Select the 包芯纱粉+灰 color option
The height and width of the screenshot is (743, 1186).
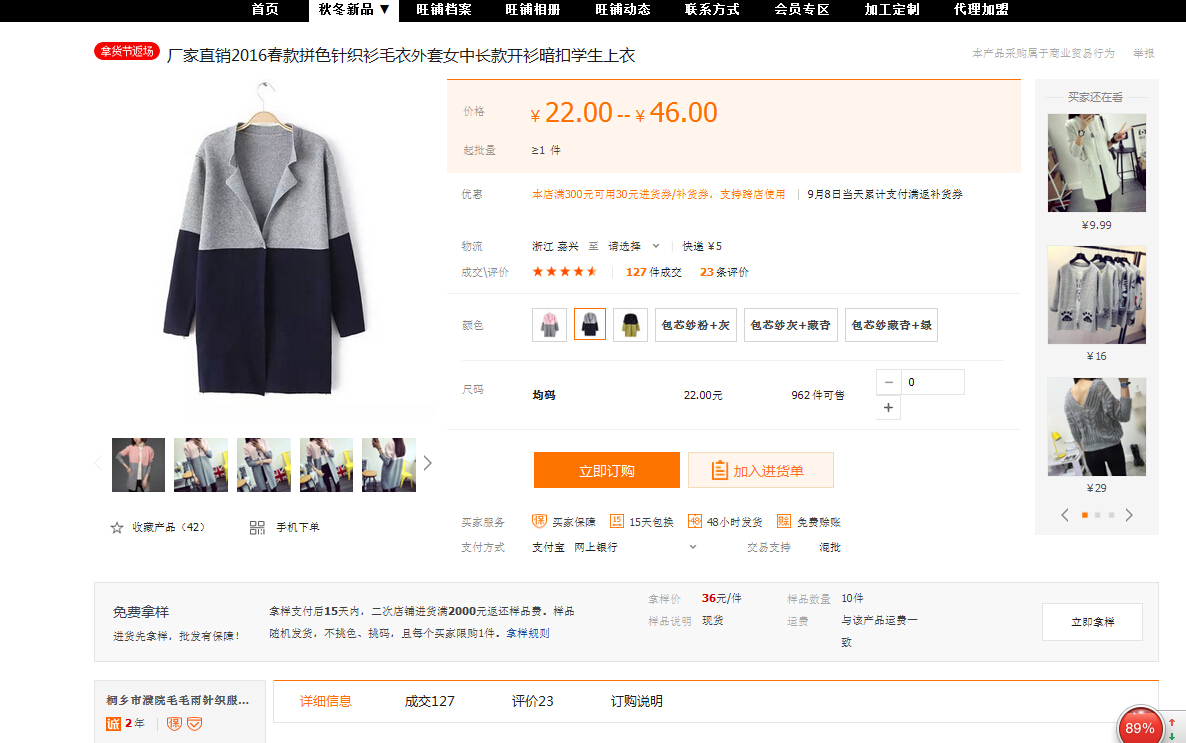[696, 325]
